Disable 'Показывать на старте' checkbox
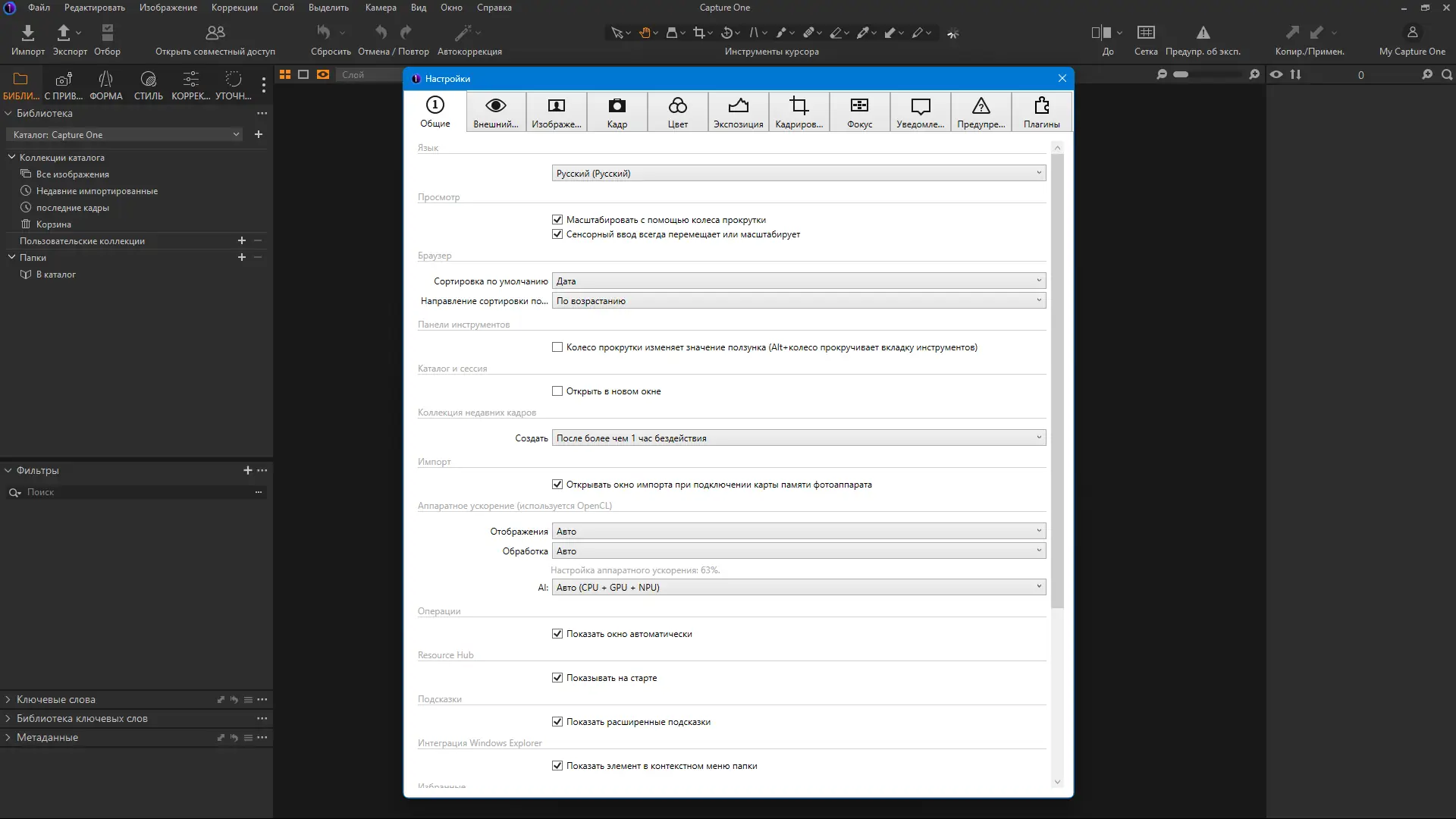This screenshot has height=819, width=1456. point(557,678)
